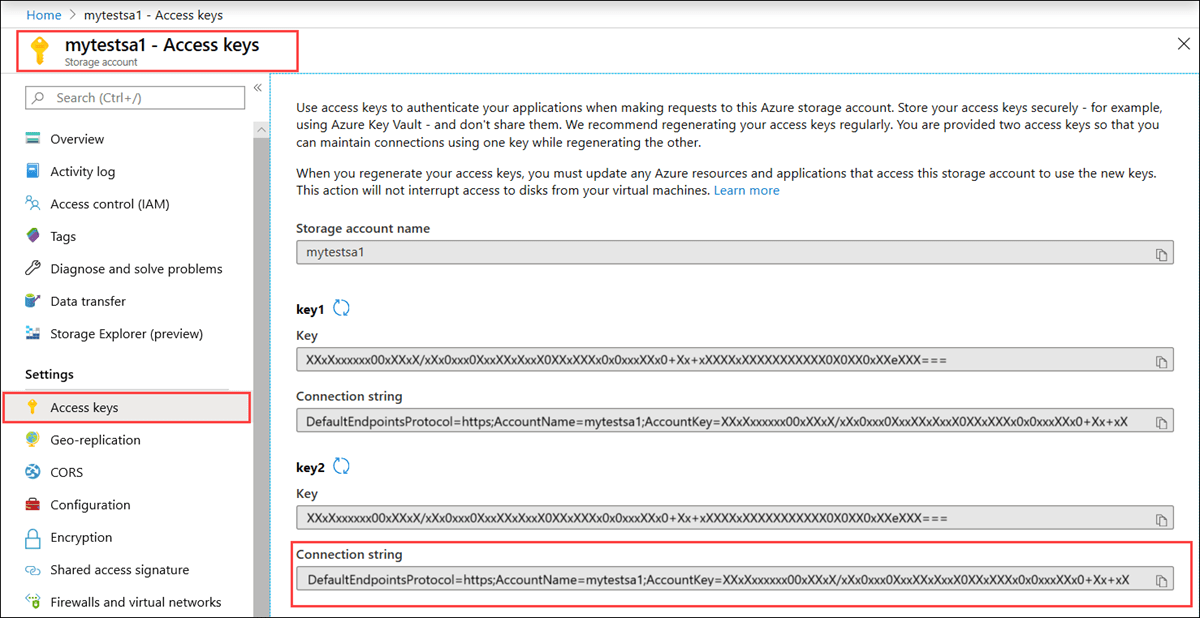The image size is (1200, 618).
Task: Click the sidebar scrollbar
Action: click(261, 300)
